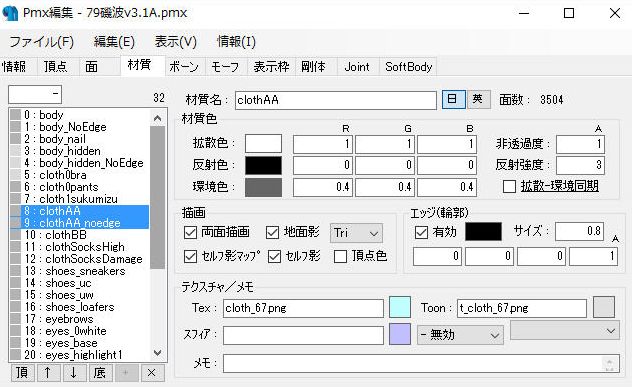Click 反射色 specular black color swatch
Viewport: 632px width, 387px height.
264,165
